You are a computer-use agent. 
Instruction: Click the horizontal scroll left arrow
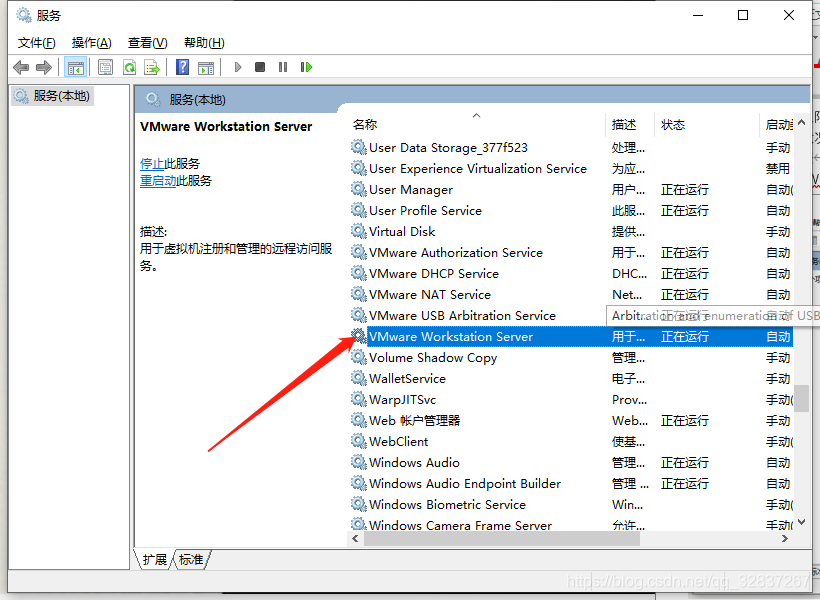[x=356, y=539]
